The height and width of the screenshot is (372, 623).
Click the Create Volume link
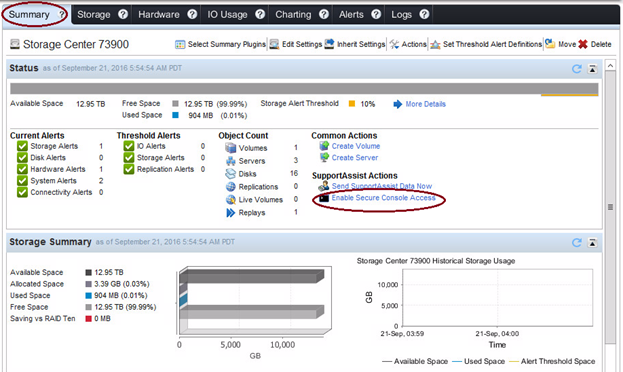(356, 146)
